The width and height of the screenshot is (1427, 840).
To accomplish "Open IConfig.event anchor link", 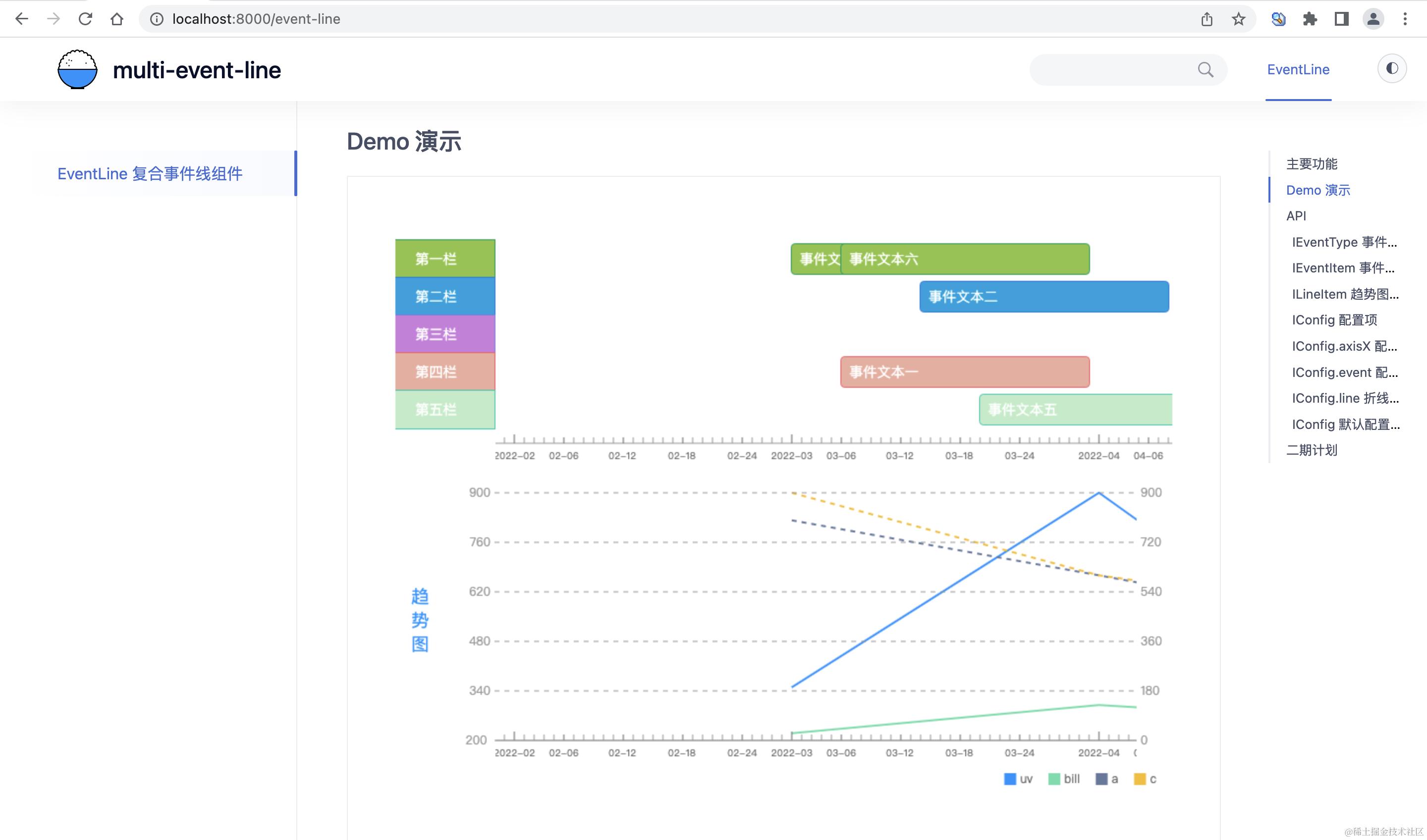I will pos(1345,372).
